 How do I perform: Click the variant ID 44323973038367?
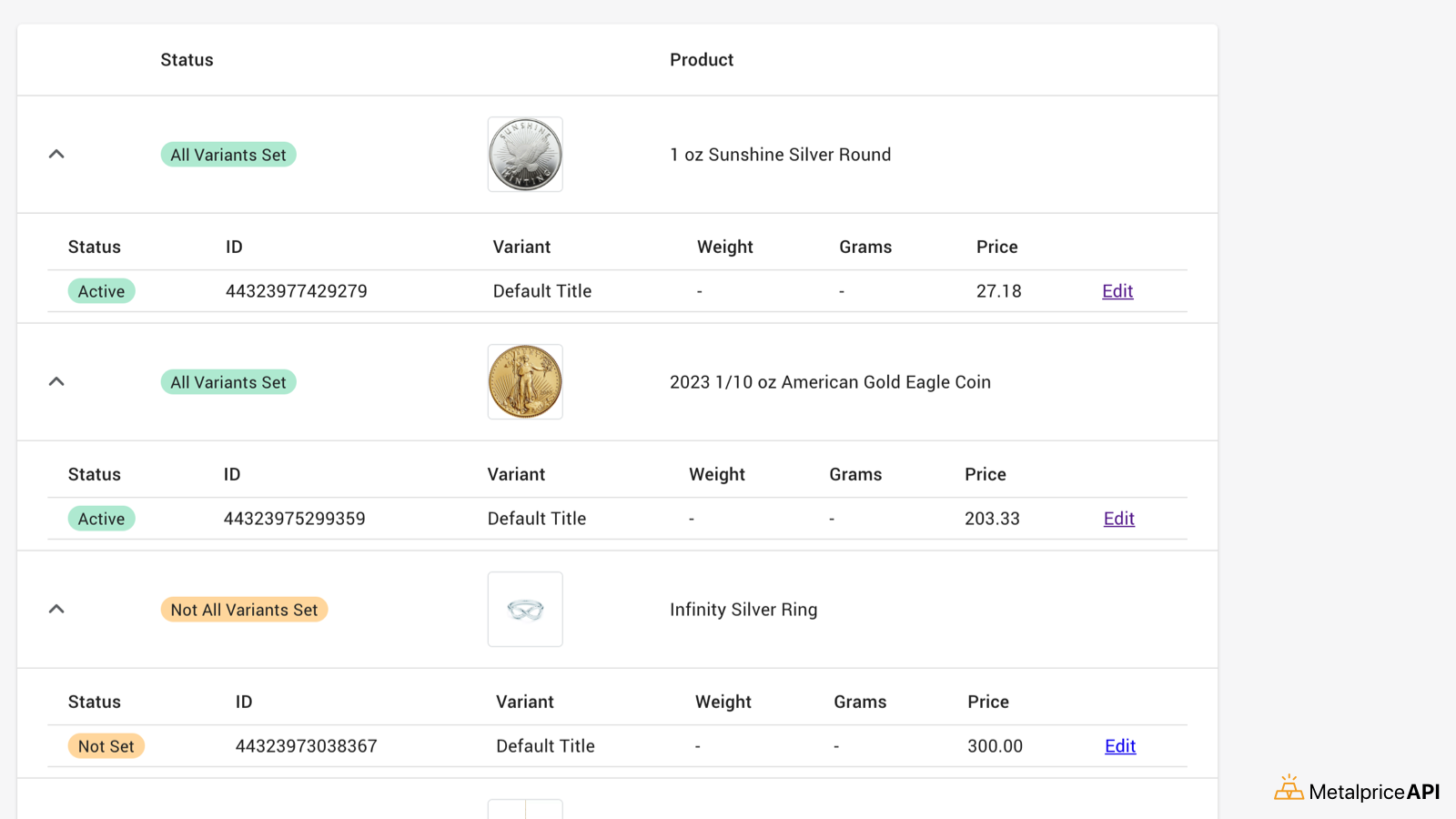(x=306, y=745)
